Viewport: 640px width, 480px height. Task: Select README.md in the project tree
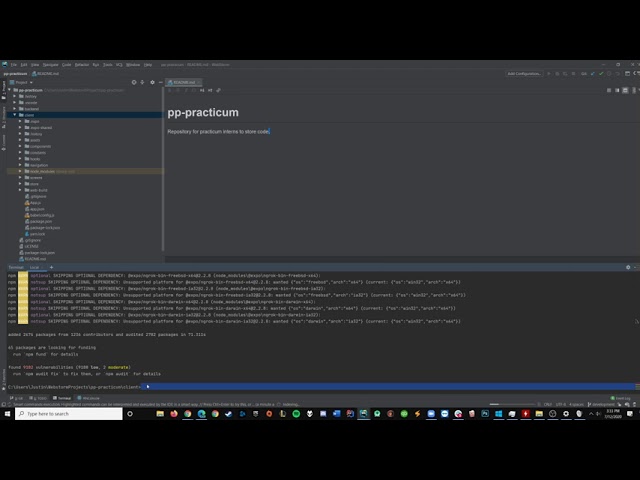[35, 259]
